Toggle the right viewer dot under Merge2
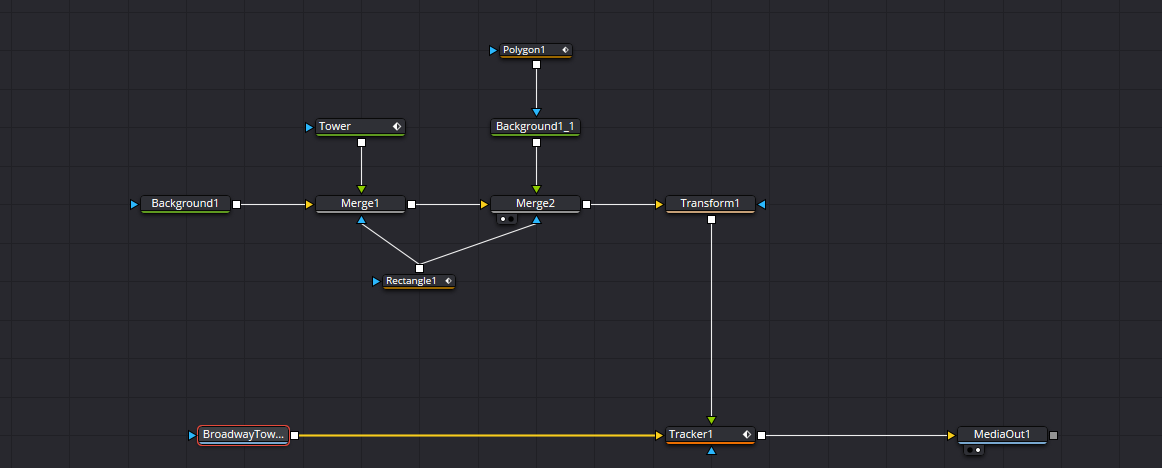Image resolution: width=1162 pixels, height=468 pixels. pyautogui.click(x=511, y=219)
